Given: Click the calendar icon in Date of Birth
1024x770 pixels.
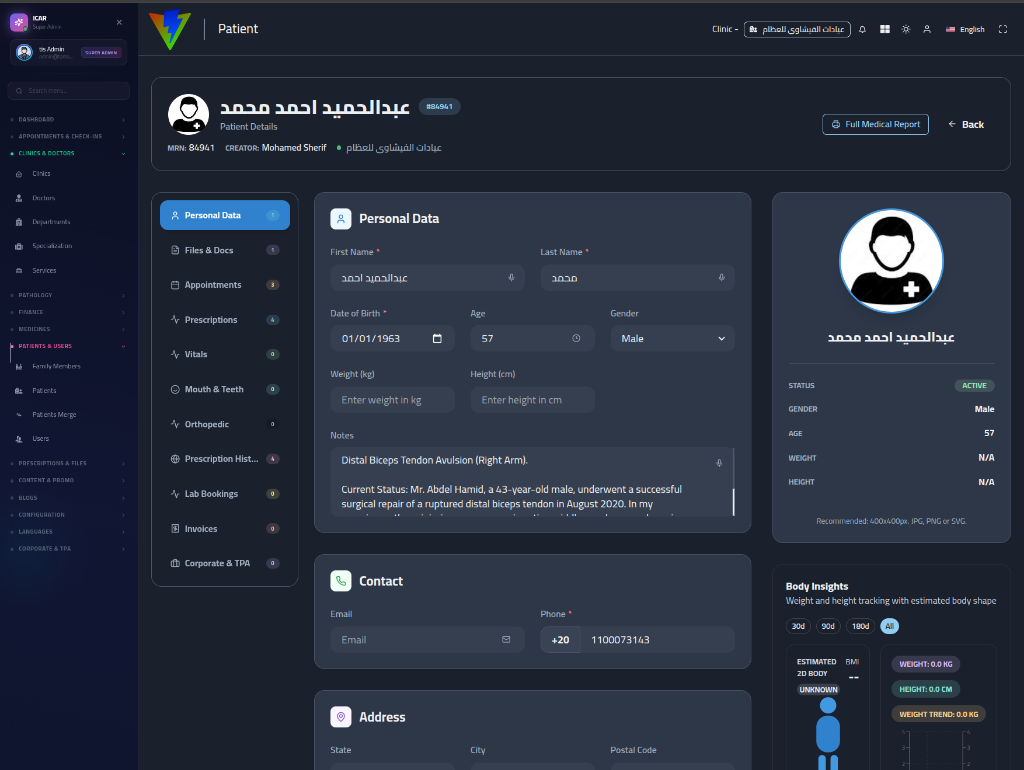Looking at the screenshot, I should pos(437,338).
